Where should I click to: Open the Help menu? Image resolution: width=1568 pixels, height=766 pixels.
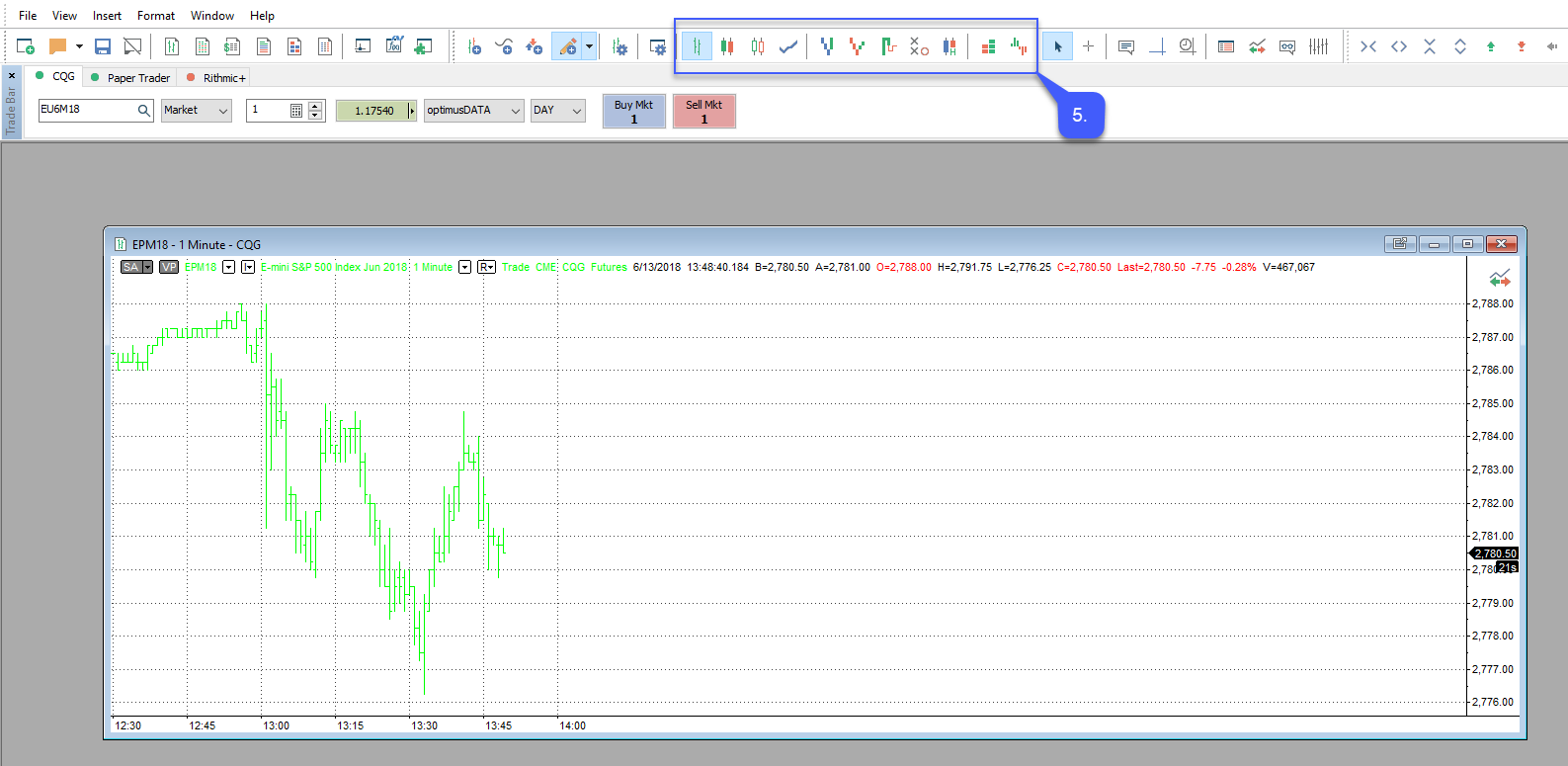[262, 16]
